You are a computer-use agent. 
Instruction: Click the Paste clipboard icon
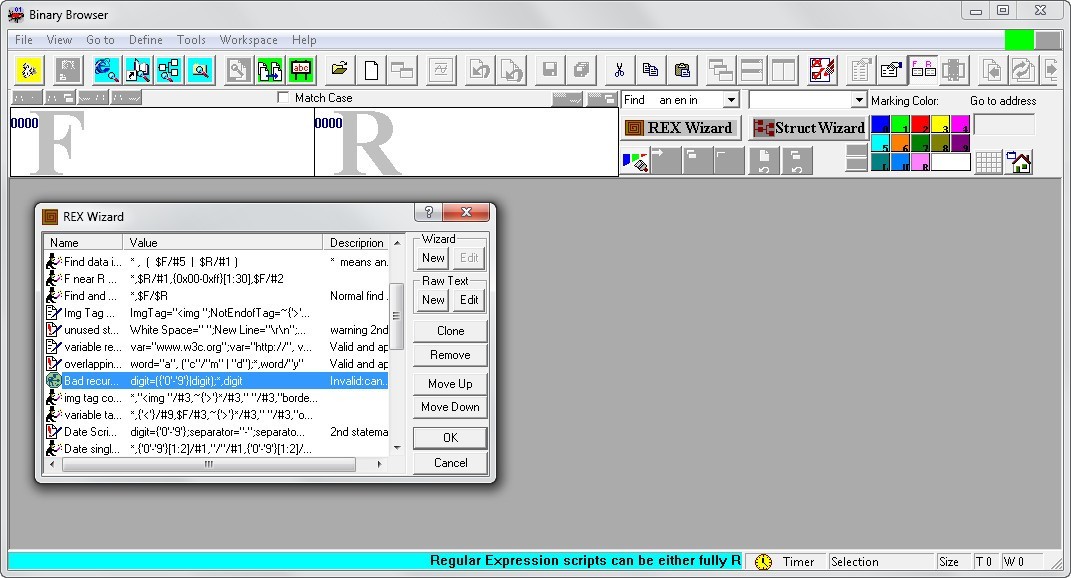[x=682, y=70]
